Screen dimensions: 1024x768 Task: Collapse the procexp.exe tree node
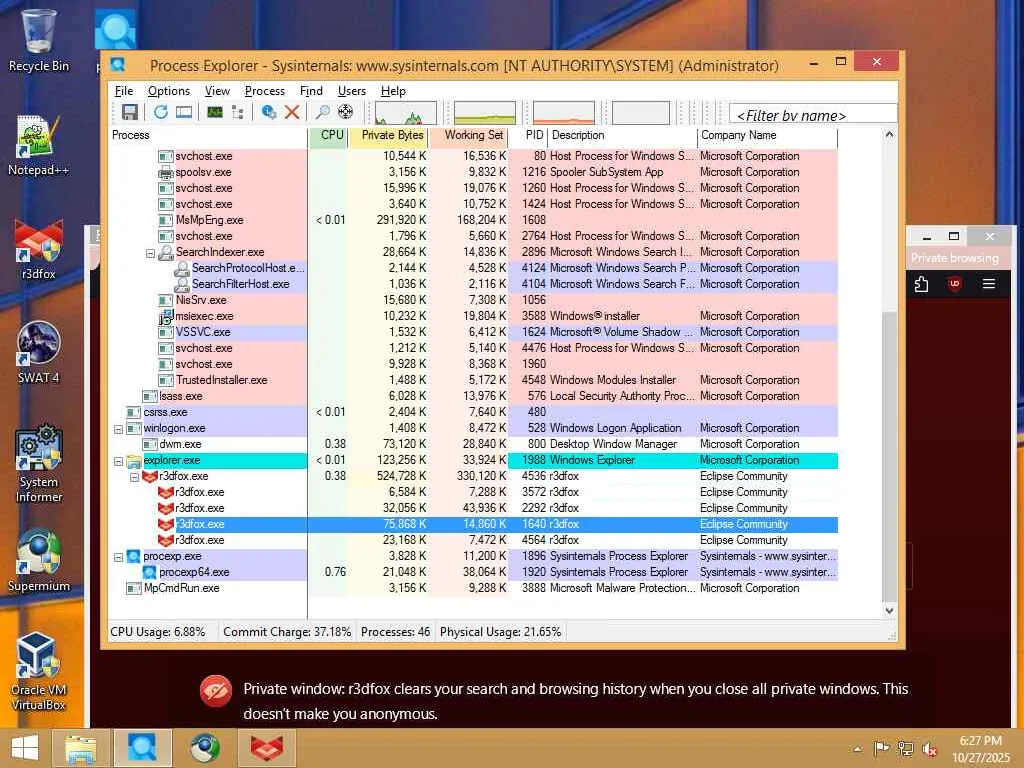(x=118, y=557)
